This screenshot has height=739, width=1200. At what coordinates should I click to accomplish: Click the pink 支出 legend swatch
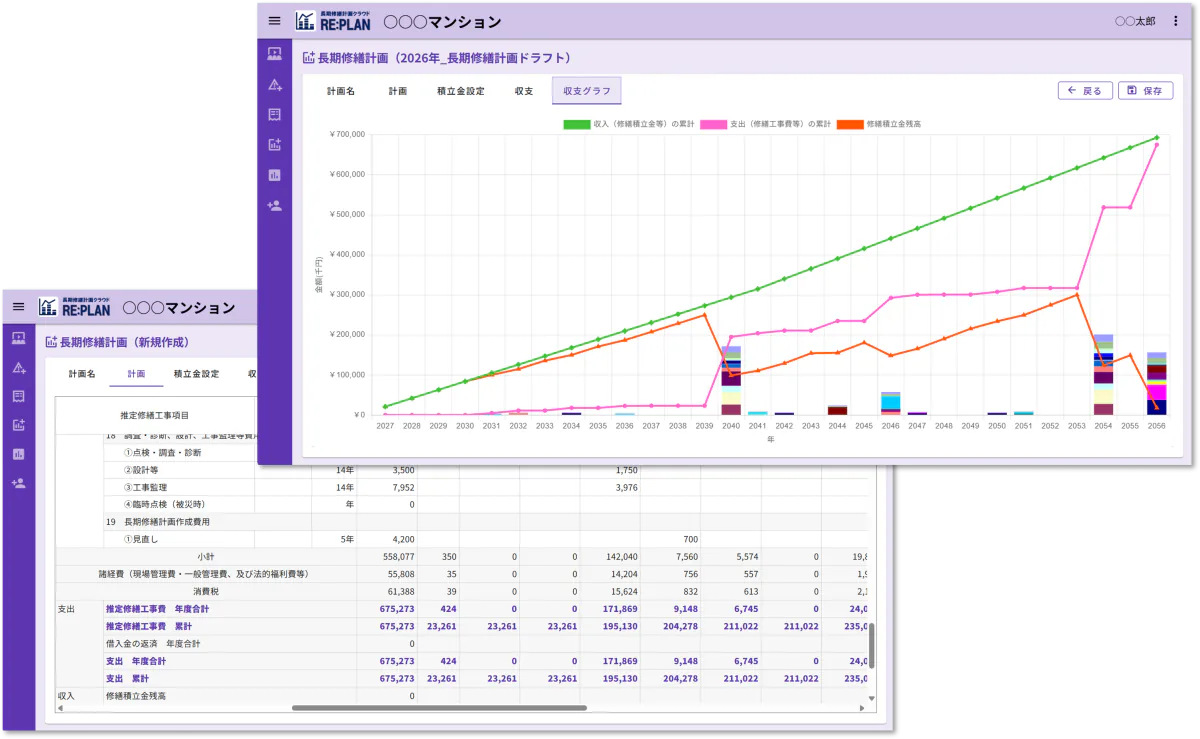pyautogui.click(x=714, y=124)
